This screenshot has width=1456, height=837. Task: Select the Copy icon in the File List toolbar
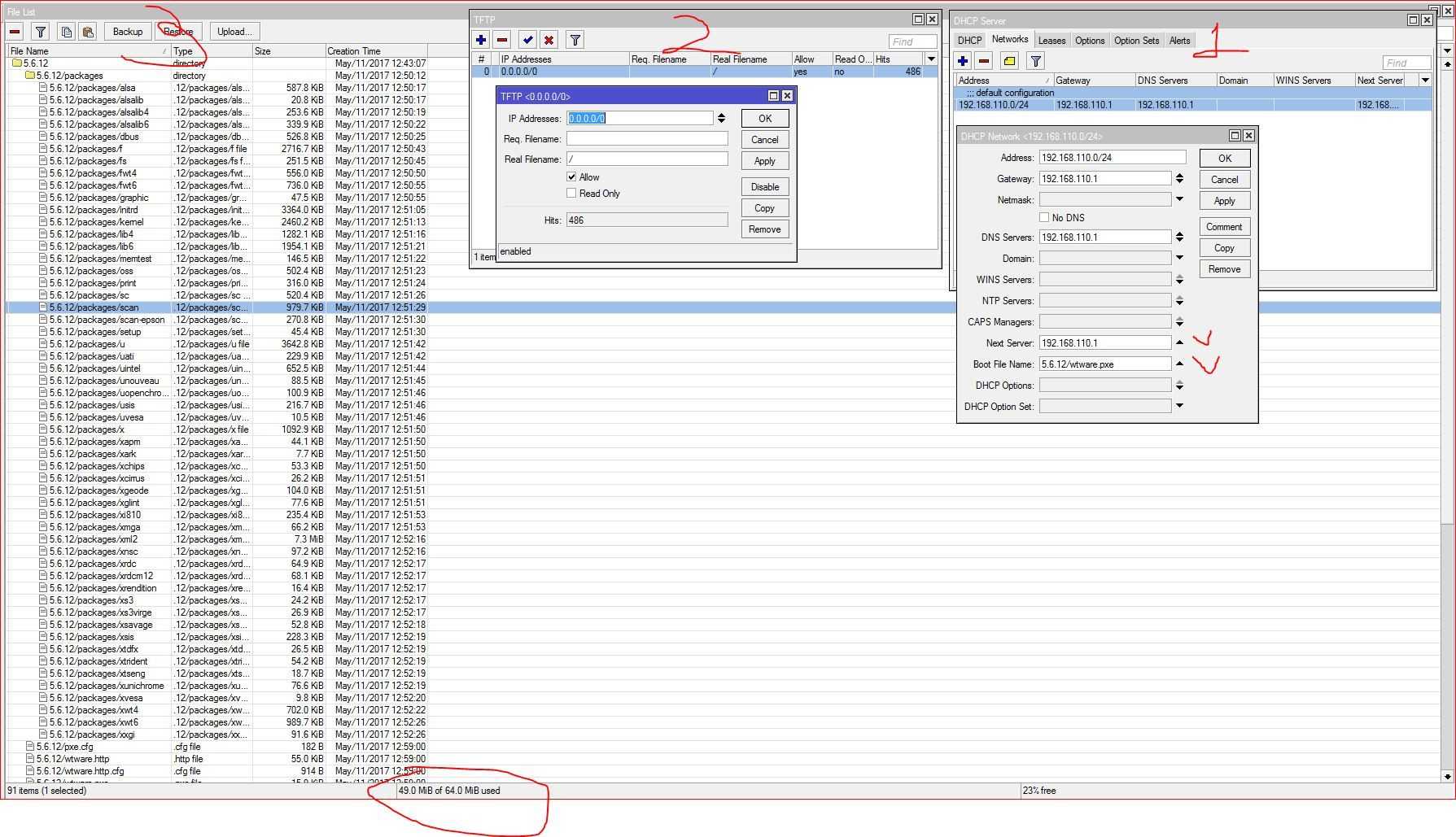tap(66, 31)
